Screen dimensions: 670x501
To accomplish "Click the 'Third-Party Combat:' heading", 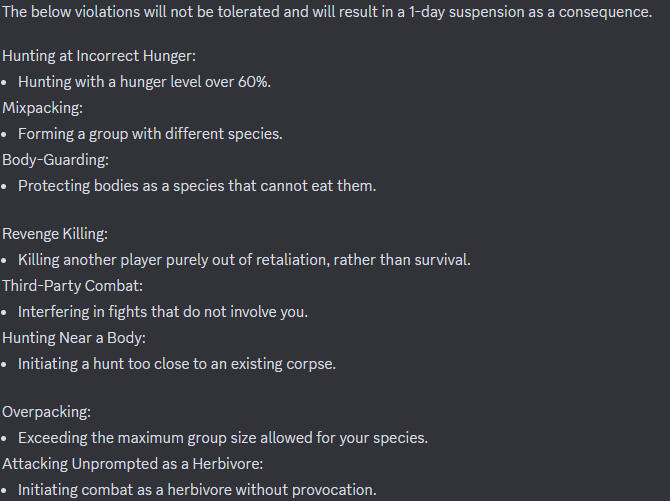I will coord(73,286).
